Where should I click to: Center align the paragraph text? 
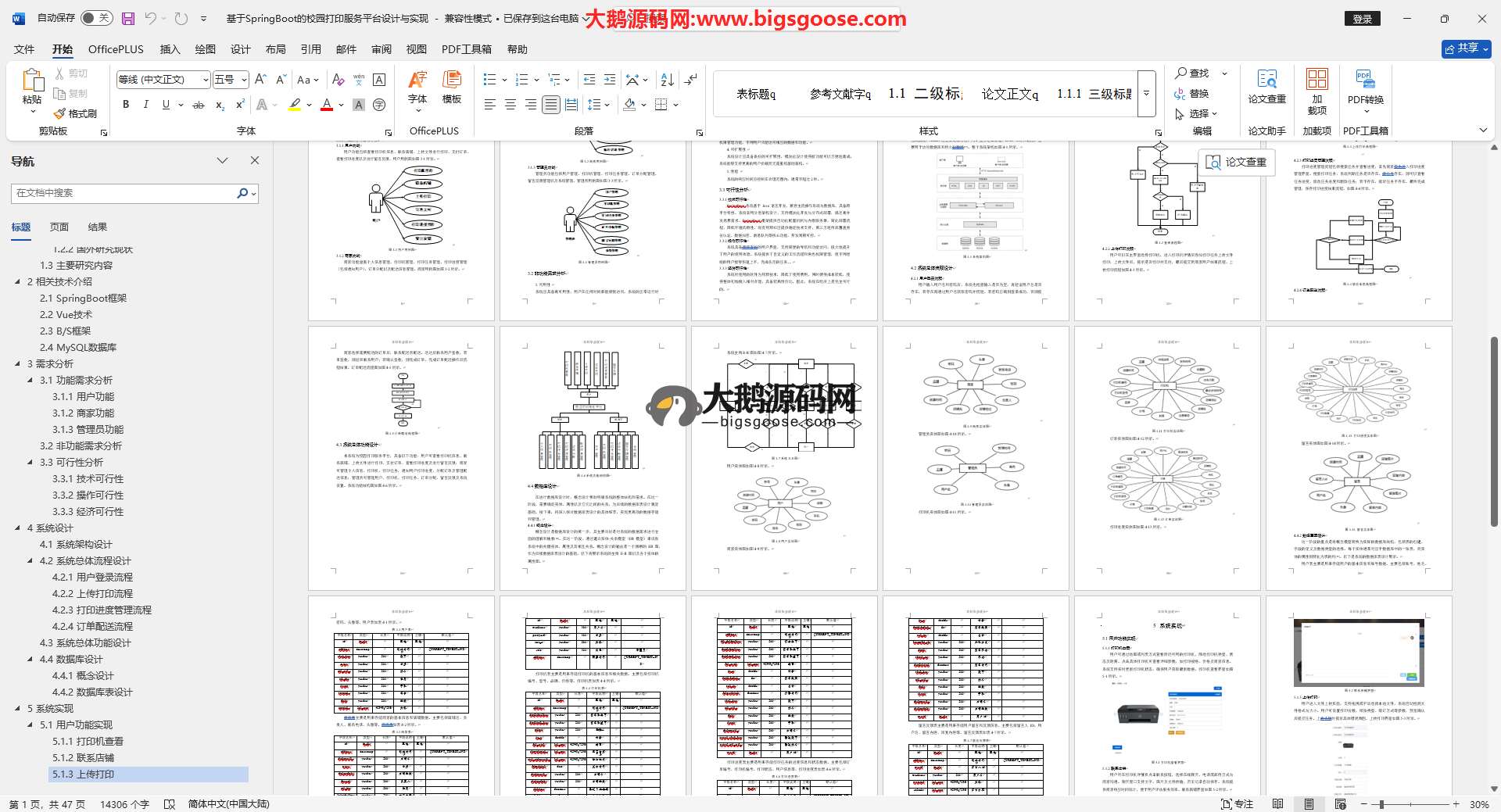(x=510, y=105)
